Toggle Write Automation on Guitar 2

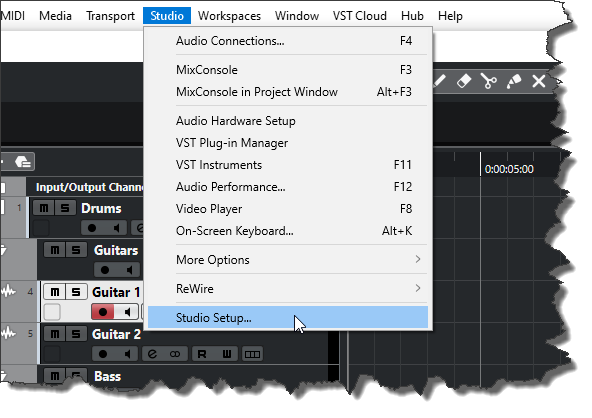(x=227, y=354)
